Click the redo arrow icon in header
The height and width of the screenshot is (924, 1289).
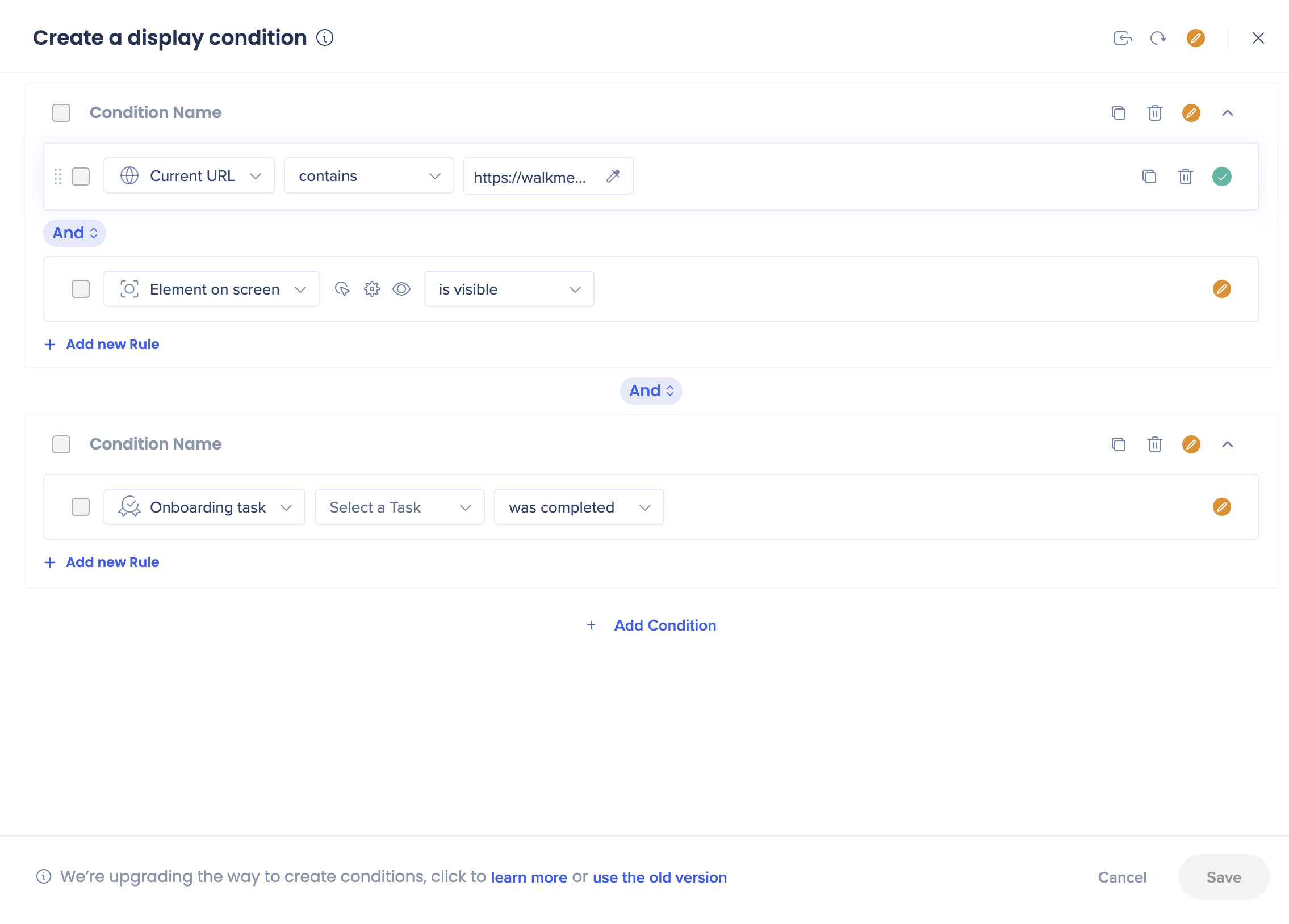[x=1158, y=38]
